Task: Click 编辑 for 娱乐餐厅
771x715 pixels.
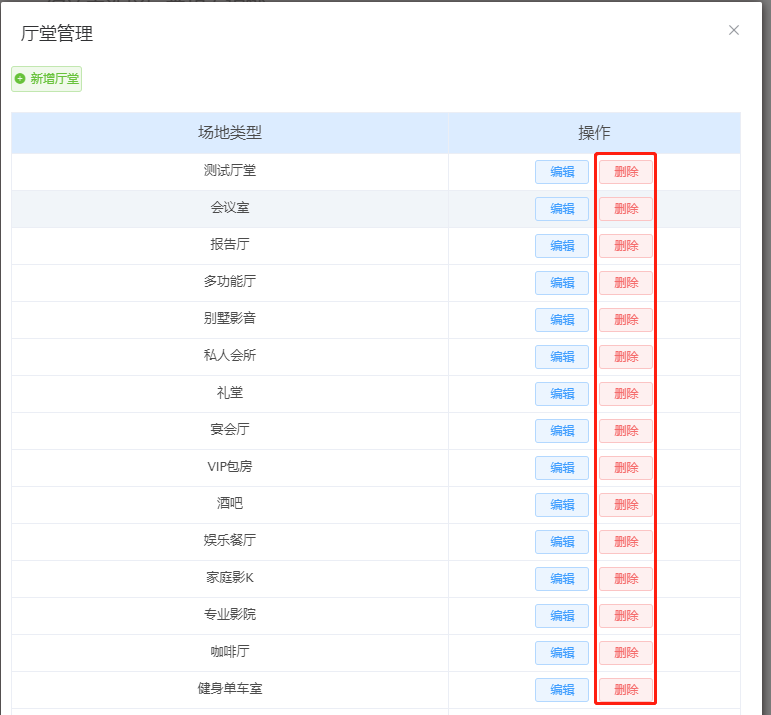Action: coord(562,542)
